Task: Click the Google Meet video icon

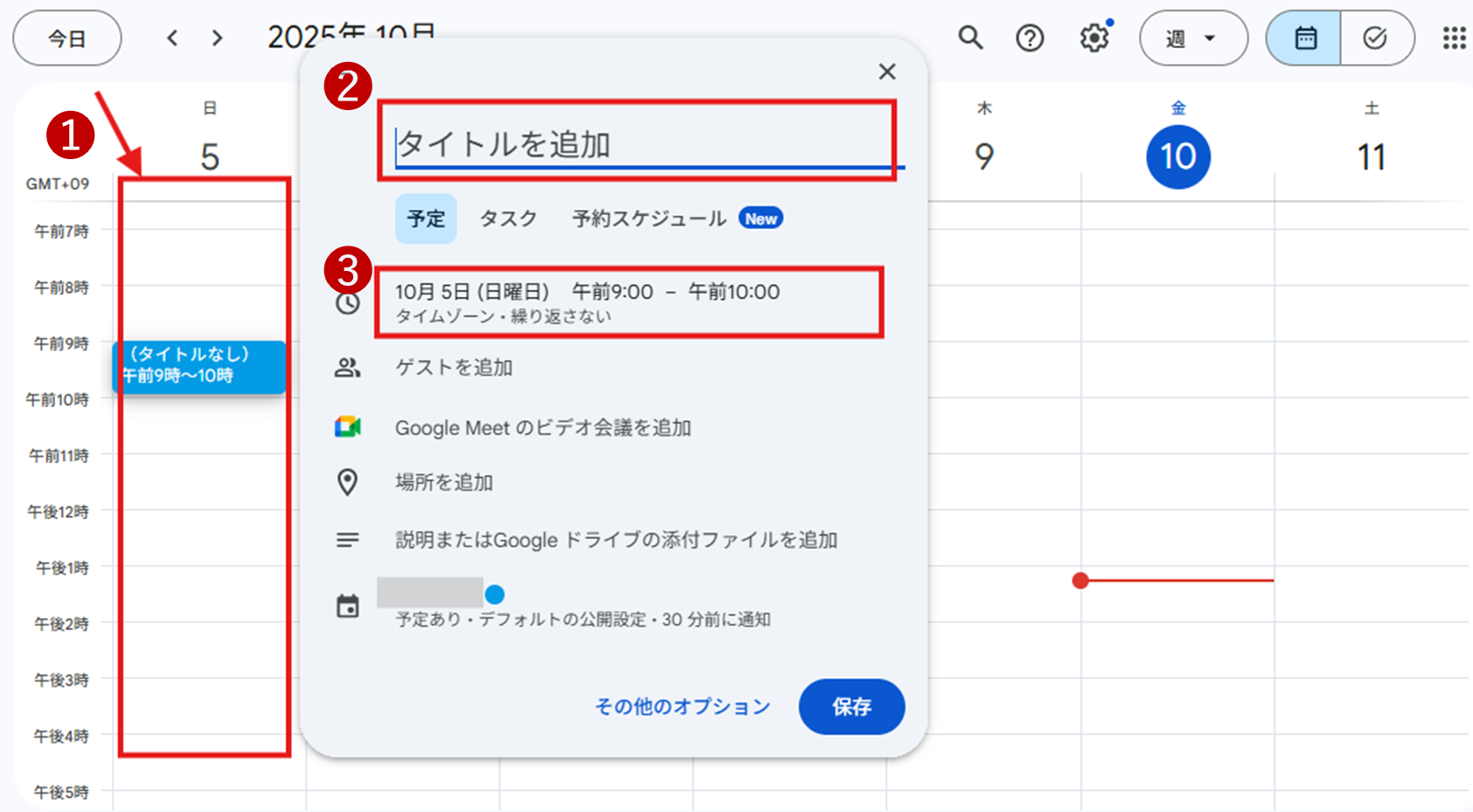Action: [x=348, y=427]
